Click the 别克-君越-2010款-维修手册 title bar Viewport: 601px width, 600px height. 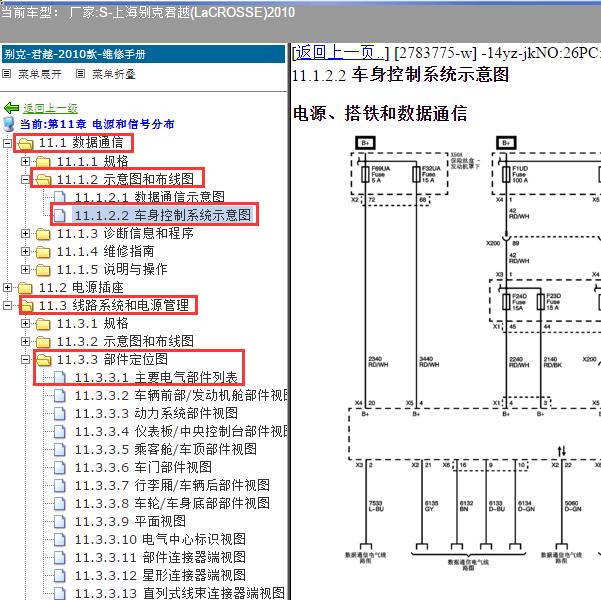coord(143,54)
